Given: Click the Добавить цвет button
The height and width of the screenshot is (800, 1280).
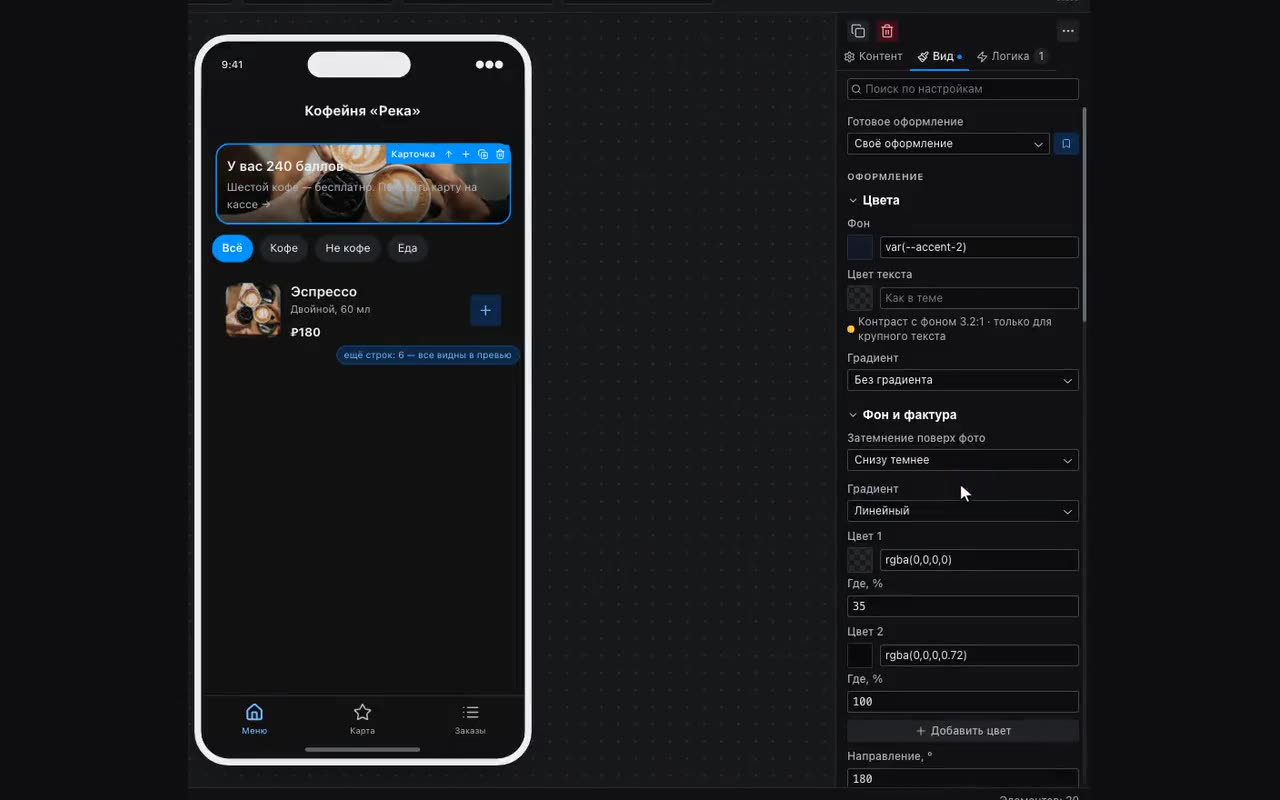Looking at the screenshot, I should (x=963, y=731).
